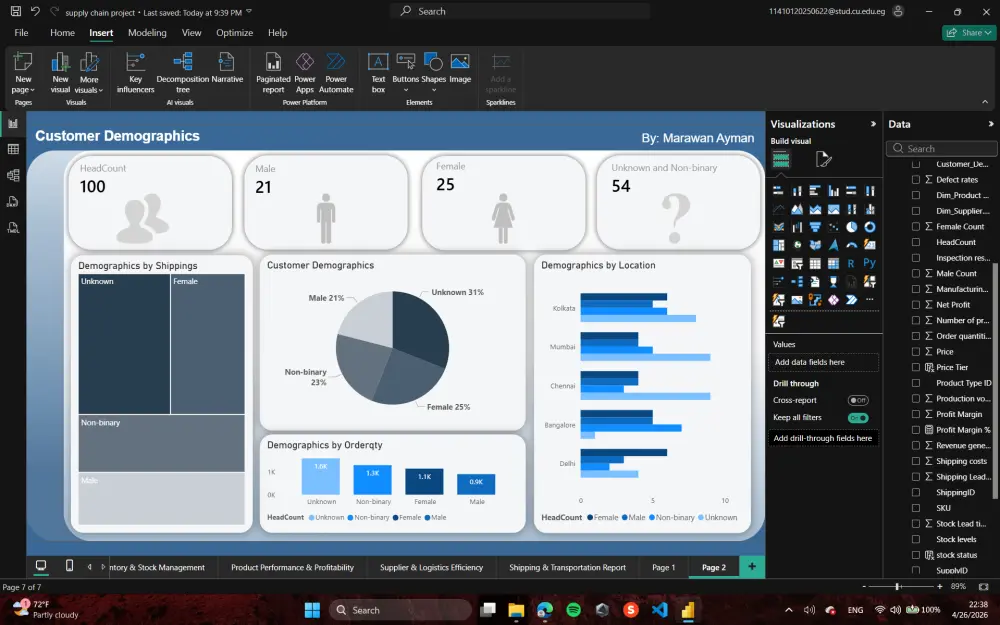Open the File menu
Image resolution: width=1000 pixels, height=625 pixels.
[x=21, y=33]
